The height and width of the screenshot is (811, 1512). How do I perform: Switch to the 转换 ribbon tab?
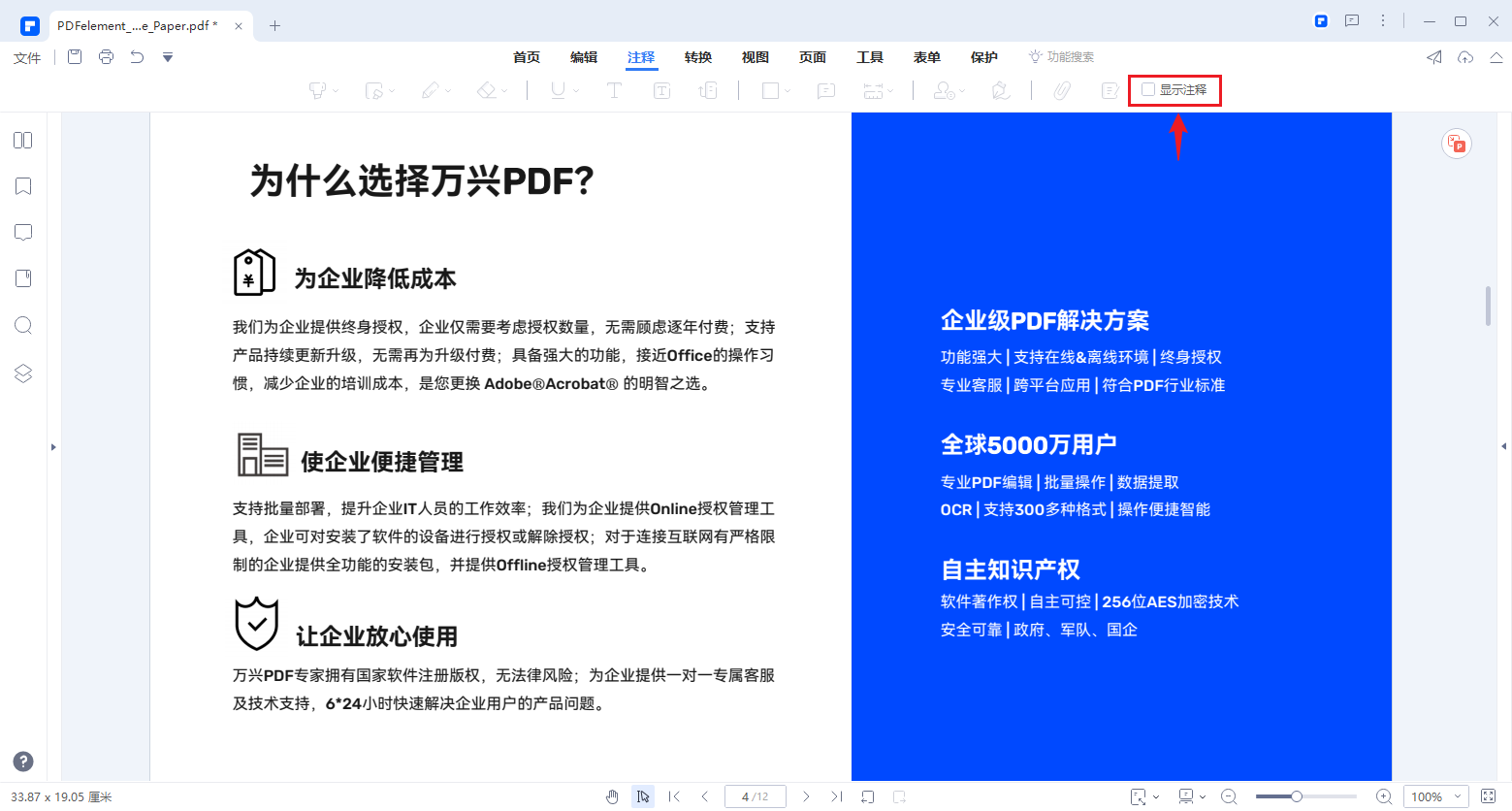click(x=697, y=57)
